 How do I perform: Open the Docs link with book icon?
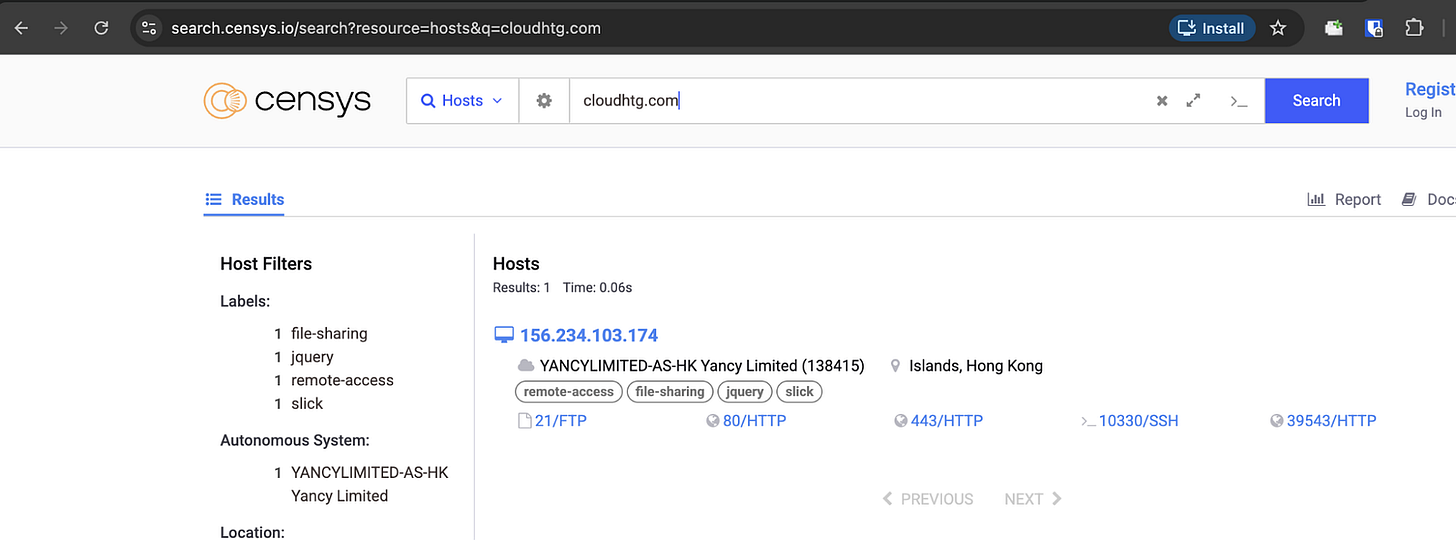(x=1428, y=199)
